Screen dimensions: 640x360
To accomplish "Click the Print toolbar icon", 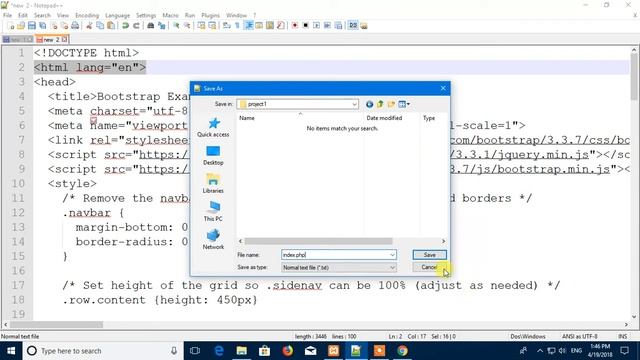I will click(75, 26).
